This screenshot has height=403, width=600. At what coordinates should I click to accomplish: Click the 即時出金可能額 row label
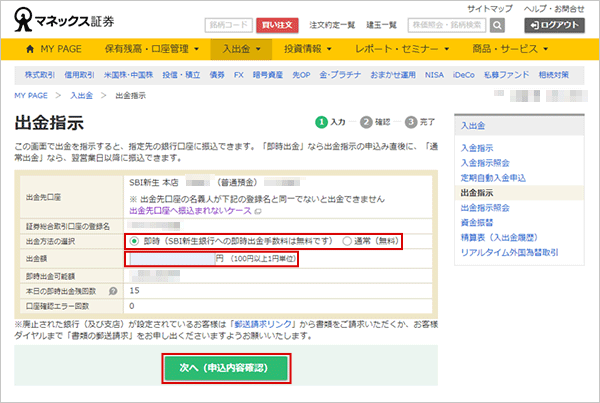[x=50, y=276]
